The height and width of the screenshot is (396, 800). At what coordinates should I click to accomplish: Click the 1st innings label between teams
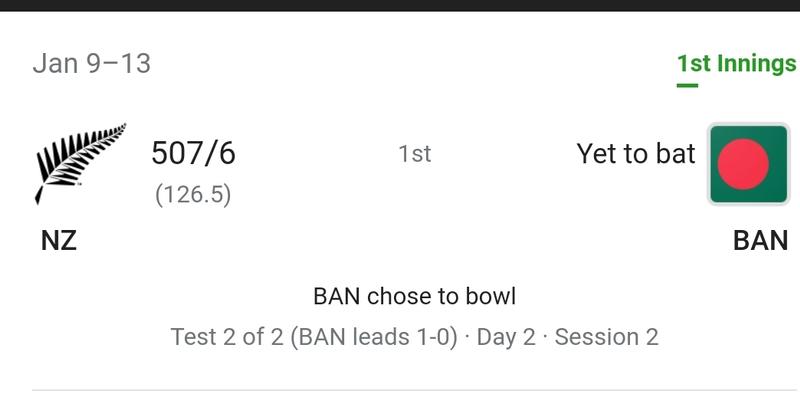point(414,154)
